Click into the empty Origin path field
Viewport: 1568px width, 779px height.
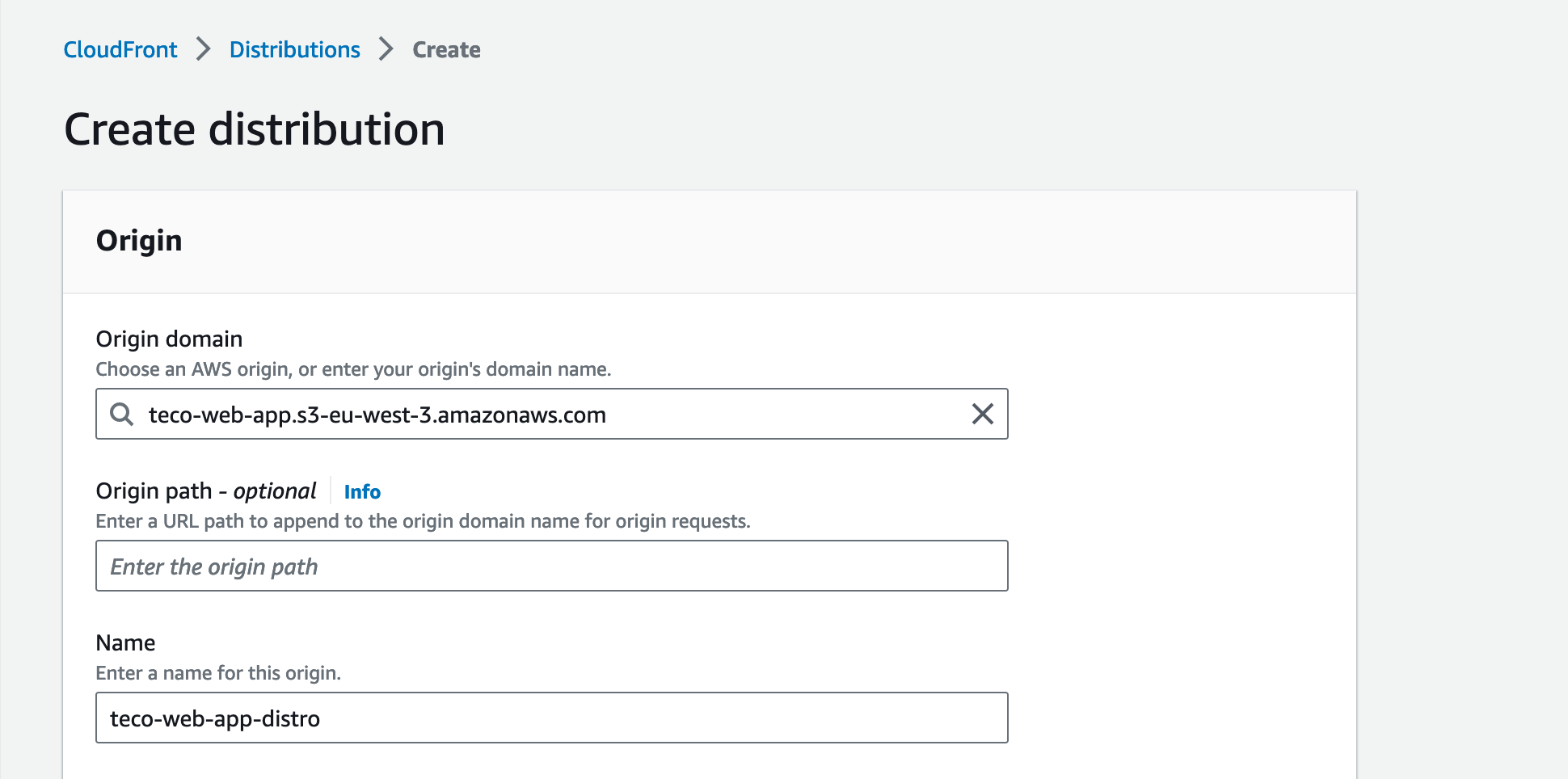(x=551, y=566)
